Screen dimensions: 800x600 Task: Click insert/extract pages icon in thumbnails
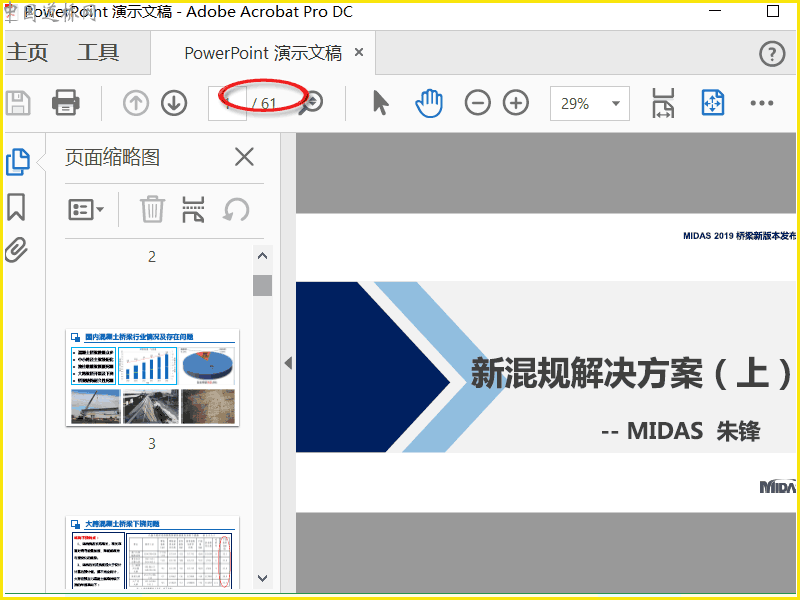[x=193, y=210]
